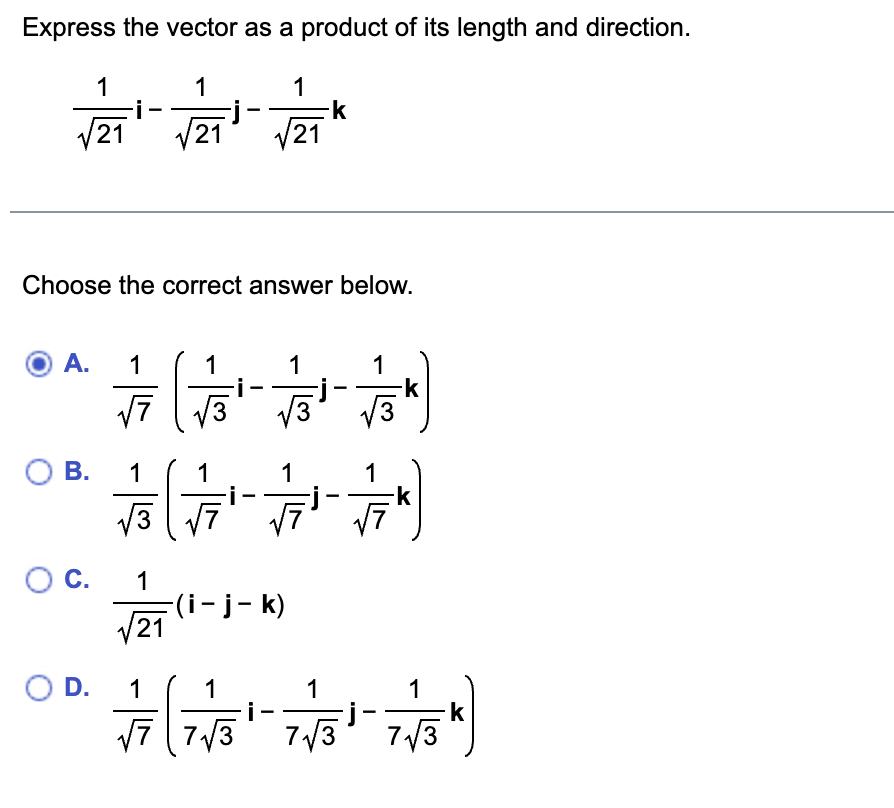Click the bold label C next to its radio
The height and width of the screenshot is (808, 894).
pyautogui.click(x=73, y=580)
